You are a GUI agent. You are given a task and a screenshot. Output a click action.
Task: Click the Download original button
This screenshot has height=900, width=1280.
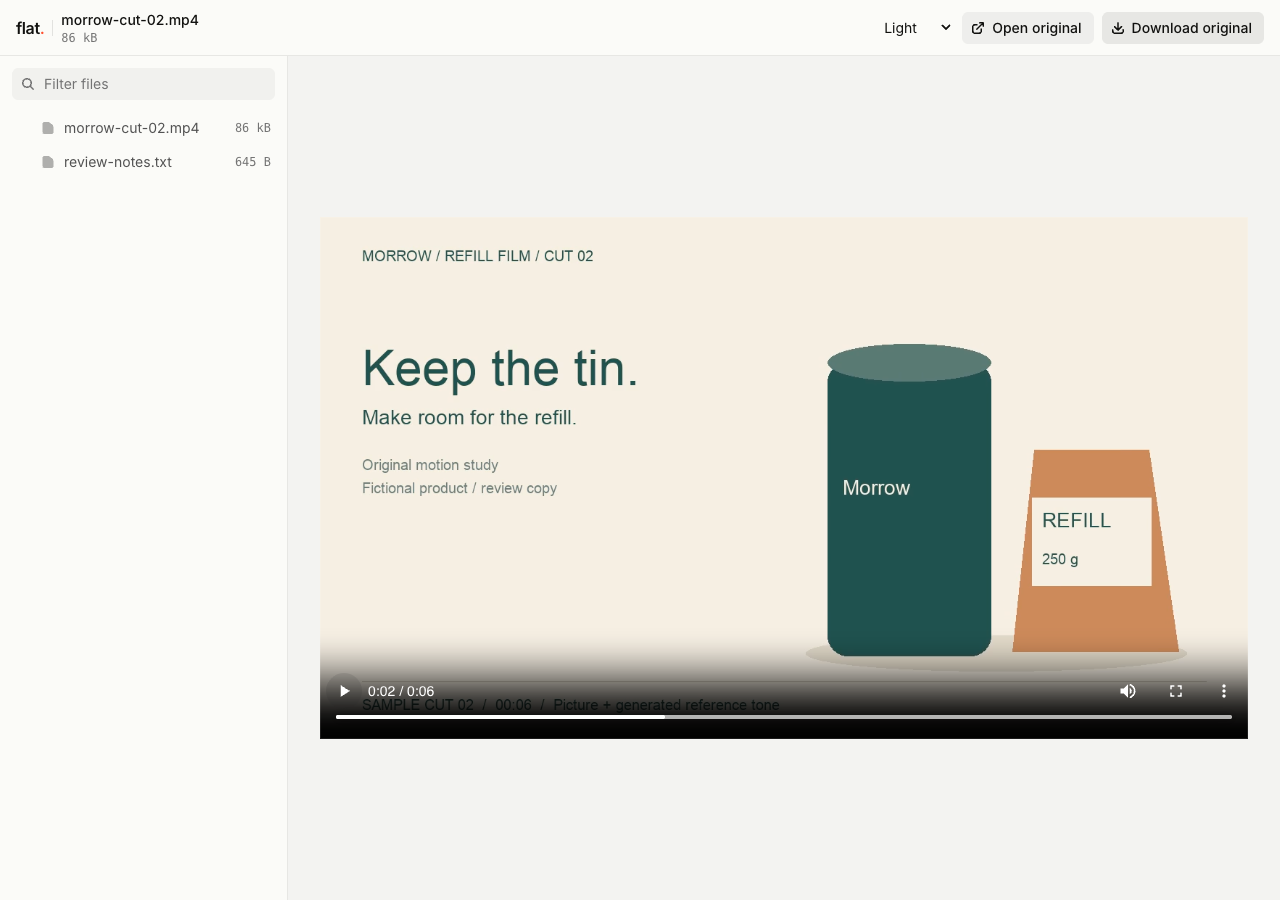[1182, 28]
